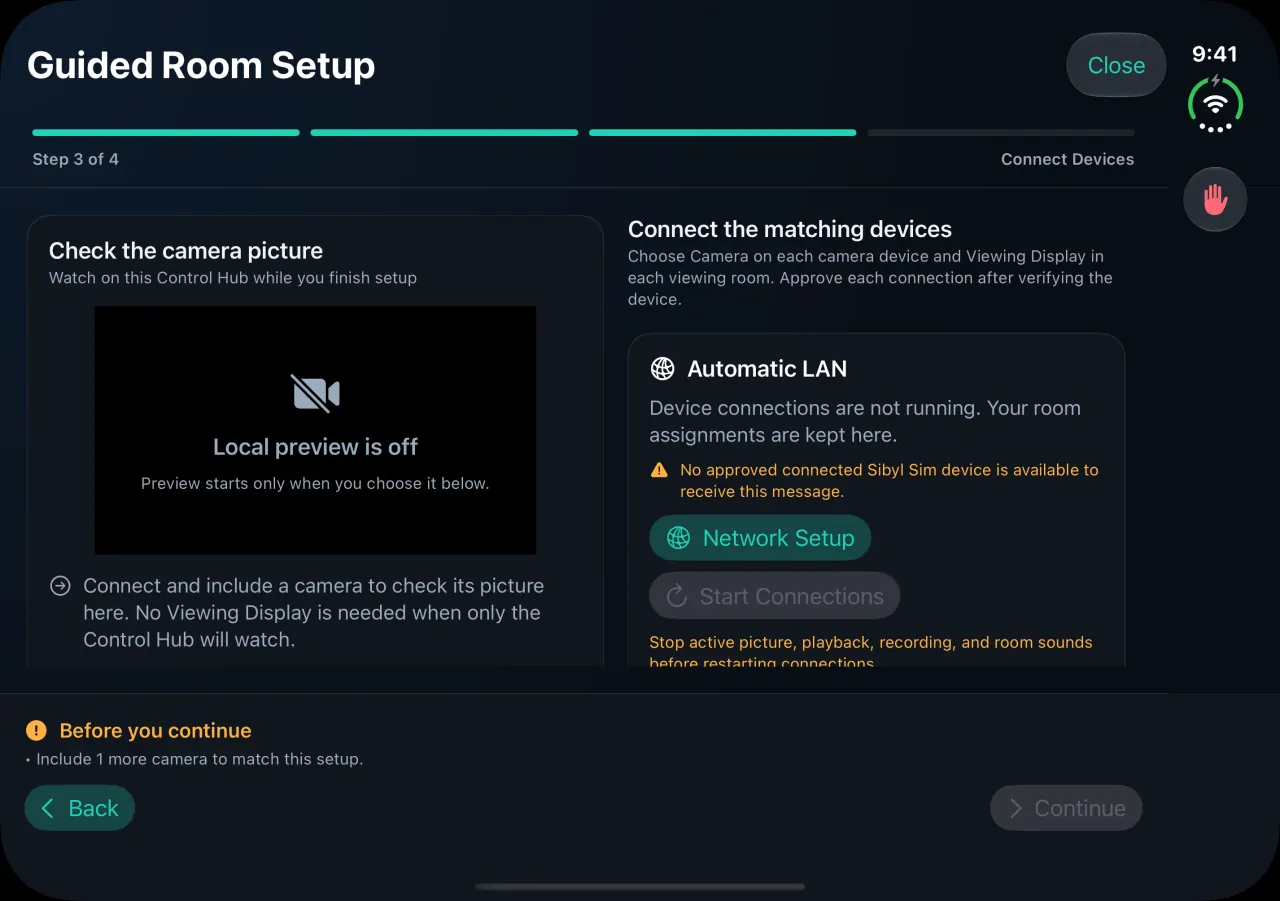Click the 'Guided Room Setup' title
1280x901 pixels.
(201, 65)
